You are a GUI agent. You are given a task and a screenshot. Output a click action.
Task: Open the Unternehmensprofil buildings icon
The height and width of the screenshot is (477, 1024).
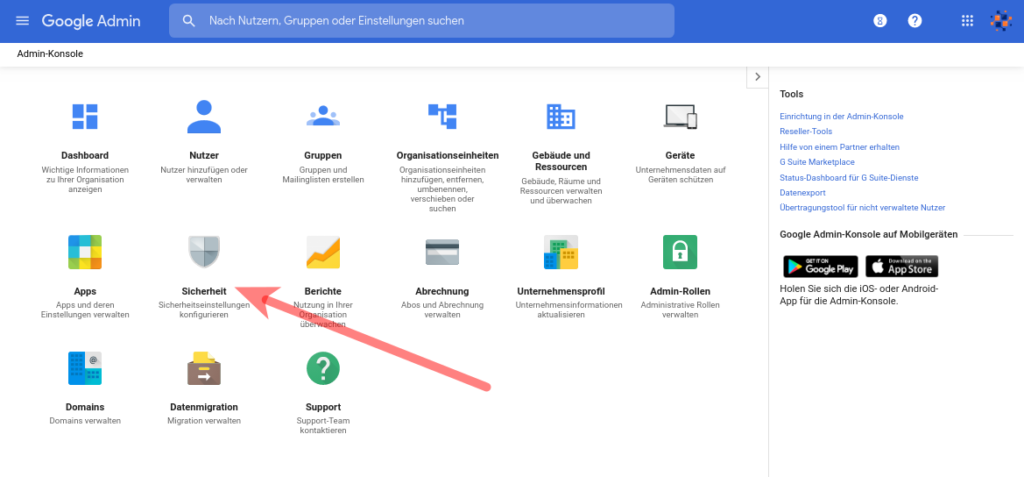561,252
